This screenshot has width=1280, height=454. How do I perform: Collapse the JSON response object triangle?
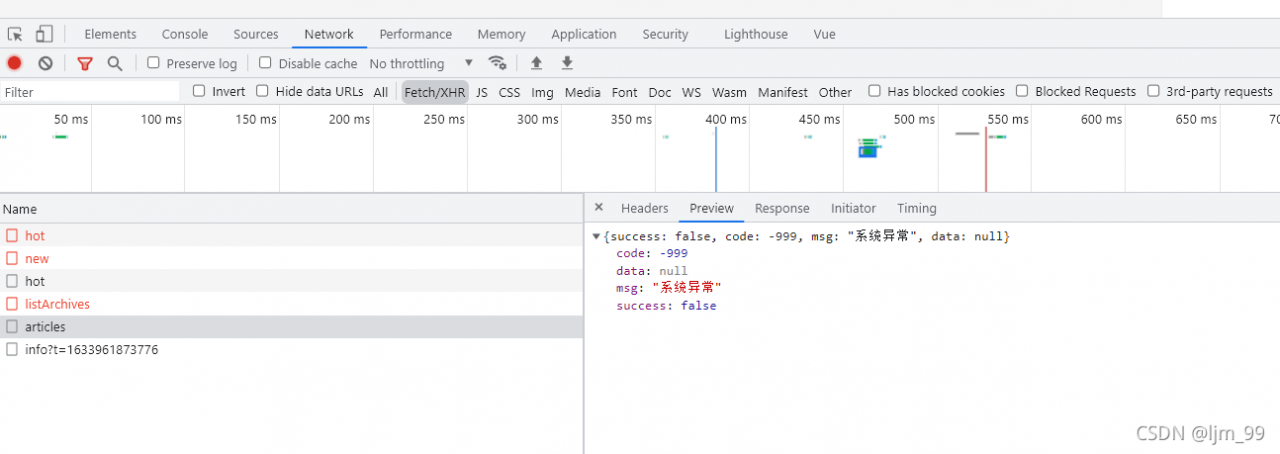click(x=597, y=237)
